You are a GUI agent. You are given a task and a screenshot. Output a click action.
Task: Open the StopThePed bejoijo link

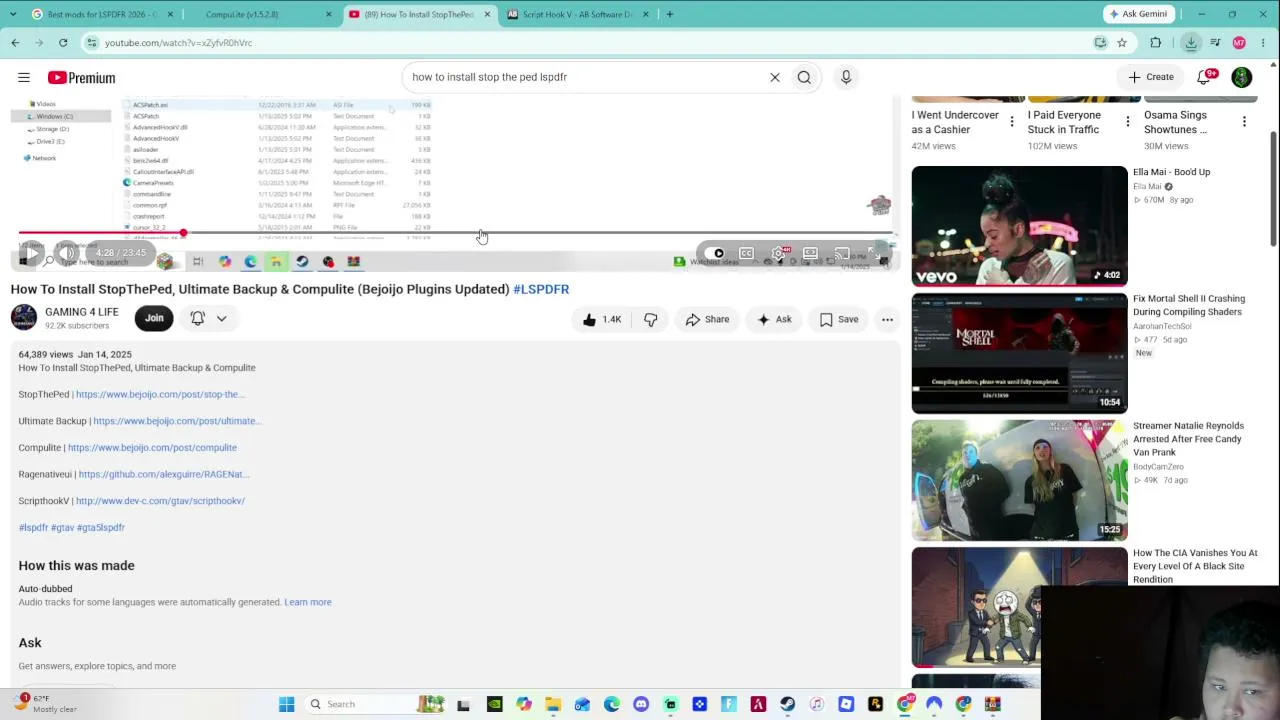point(160,394)
